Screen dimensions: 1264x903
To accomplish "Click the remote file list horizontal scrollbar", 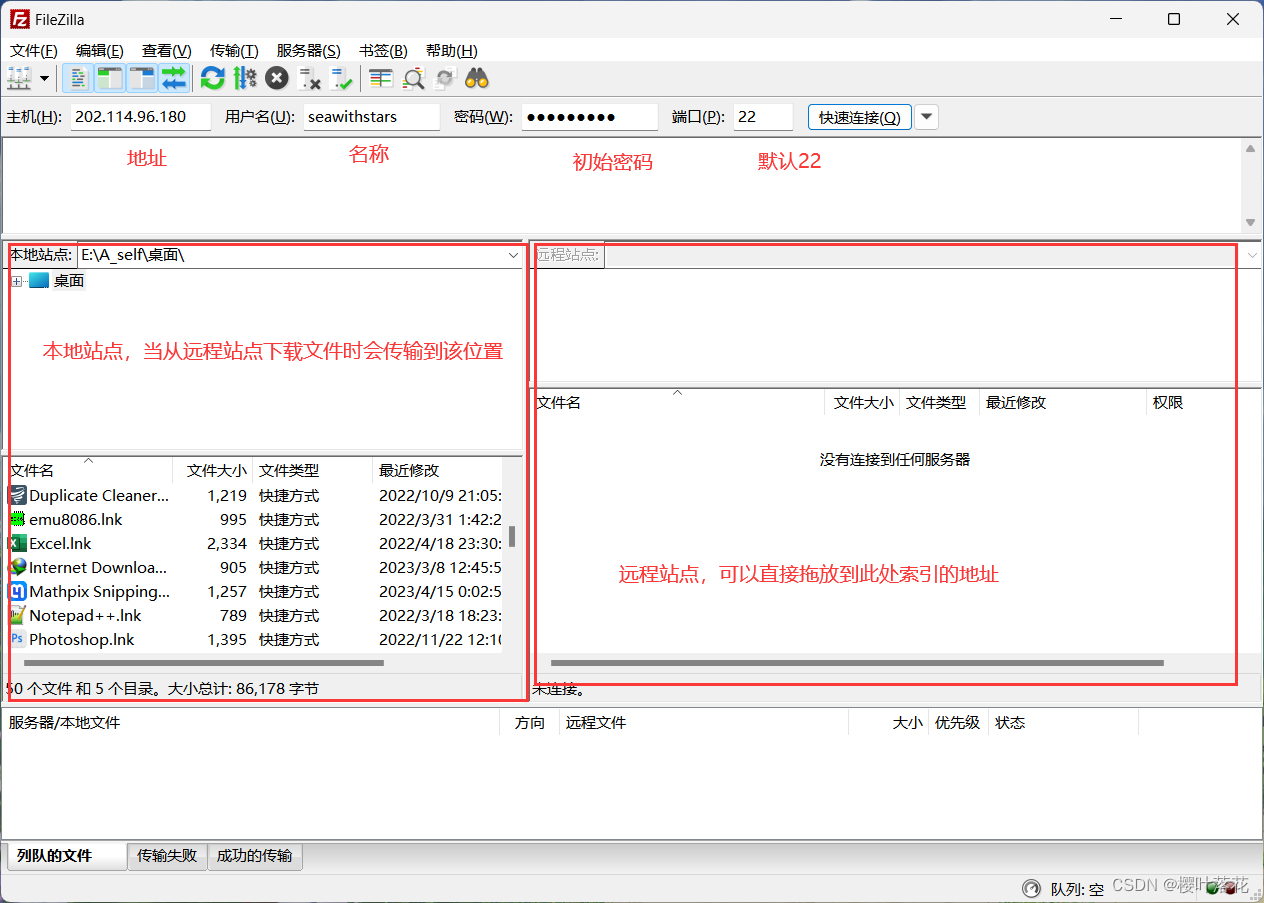I will coord(857,663).
